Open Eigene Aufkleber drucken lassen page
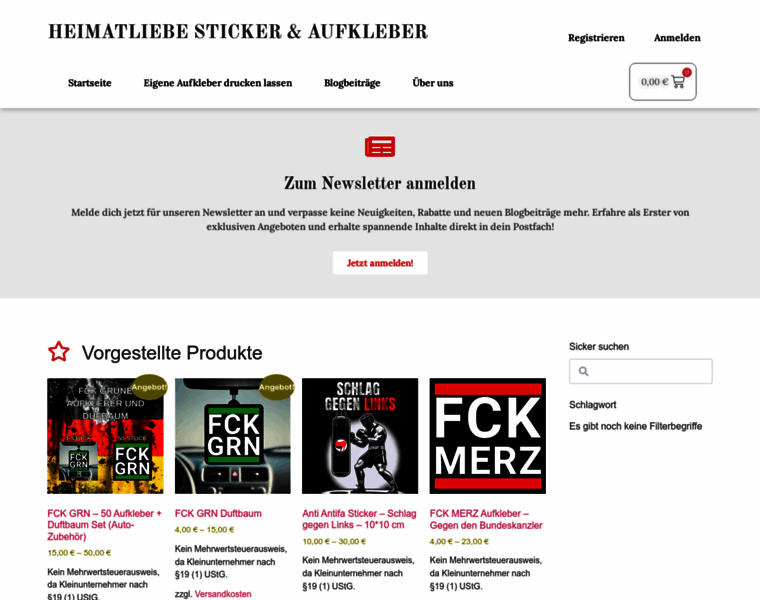Image resolution: width=760 pixels, height=600 pixels. click(x=218, y=83)
